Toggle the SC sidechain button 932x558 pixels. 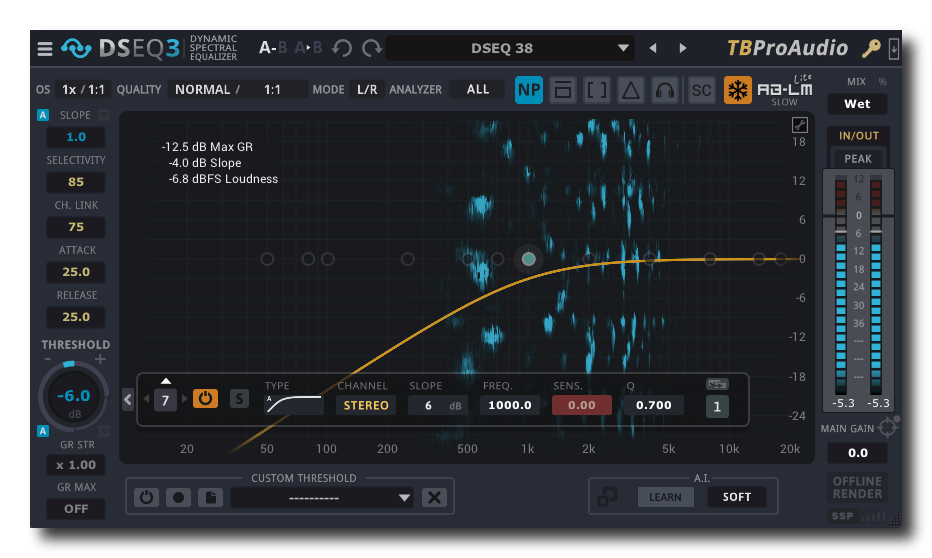(701, 90)
